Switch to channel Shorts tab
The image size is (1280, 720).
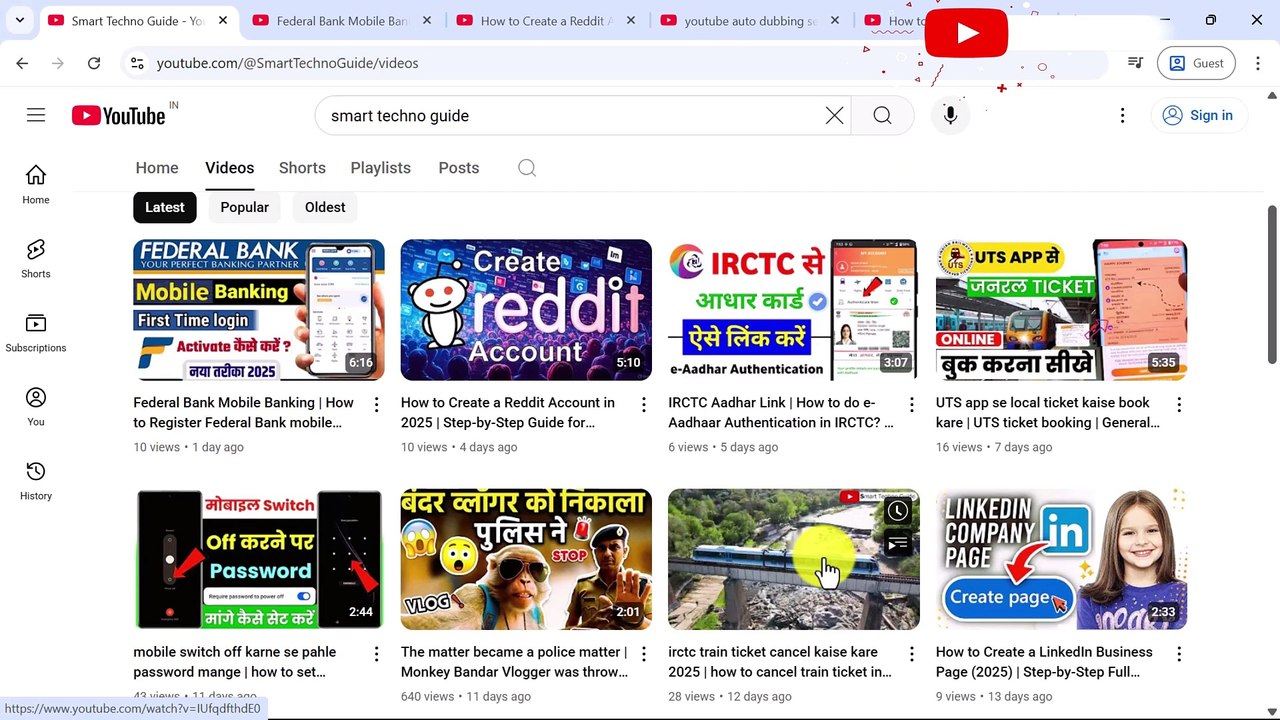pos(302,168)
